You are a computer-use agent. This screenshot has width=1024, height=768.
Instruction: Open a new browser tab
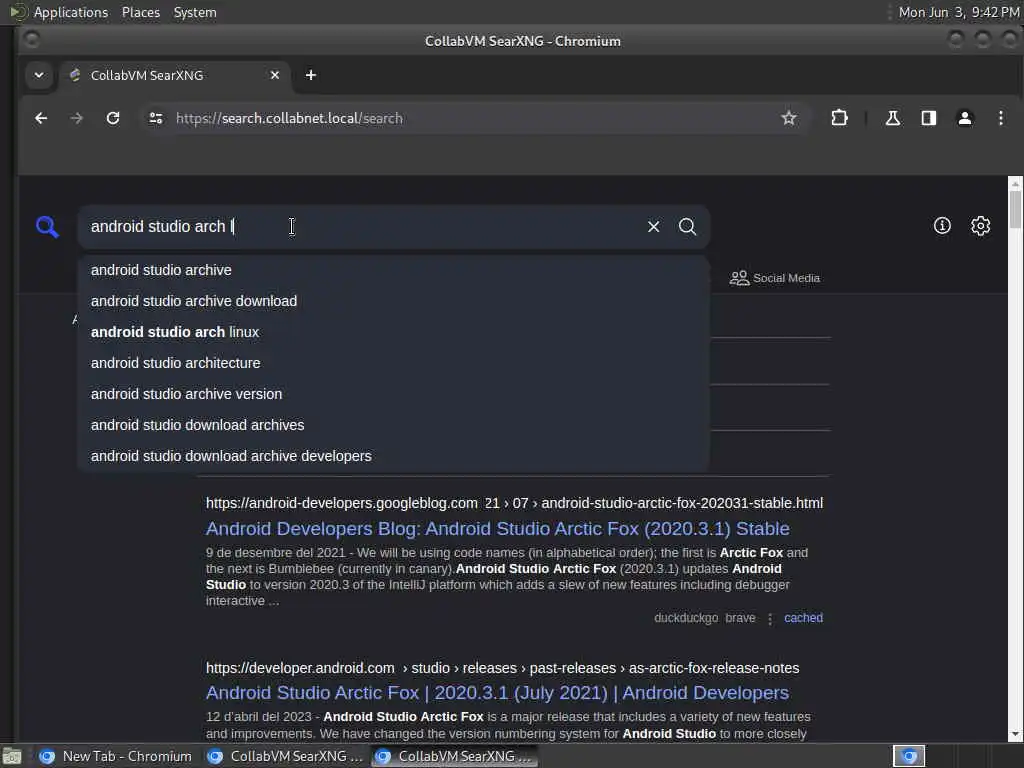(x=311, y=75)
